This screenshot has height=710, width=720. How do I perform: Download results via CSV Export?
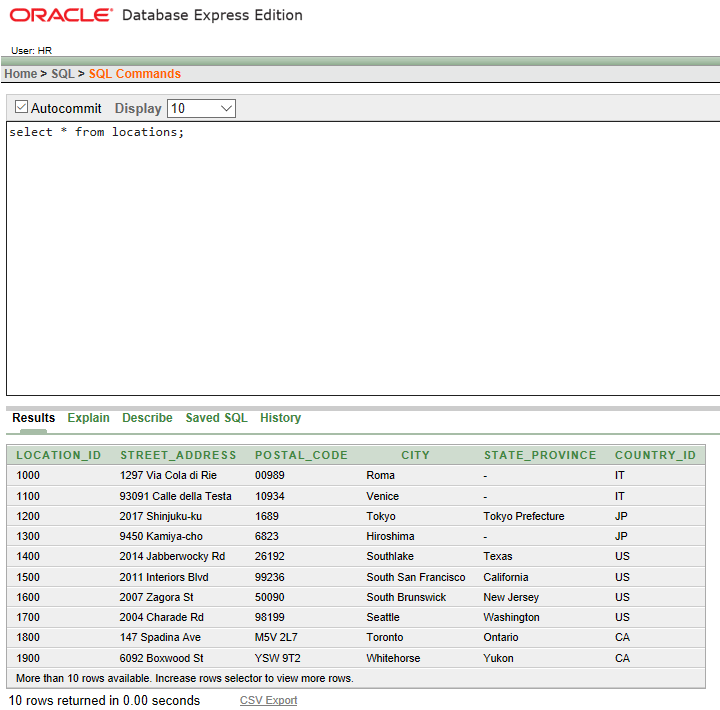(268, 700)
